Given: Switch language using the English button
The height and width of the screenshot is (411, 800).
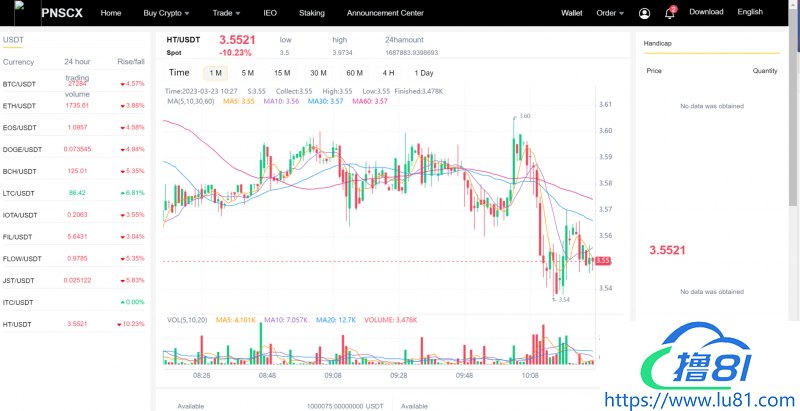Looking at the screenshot, I should [x=749, y=12].
